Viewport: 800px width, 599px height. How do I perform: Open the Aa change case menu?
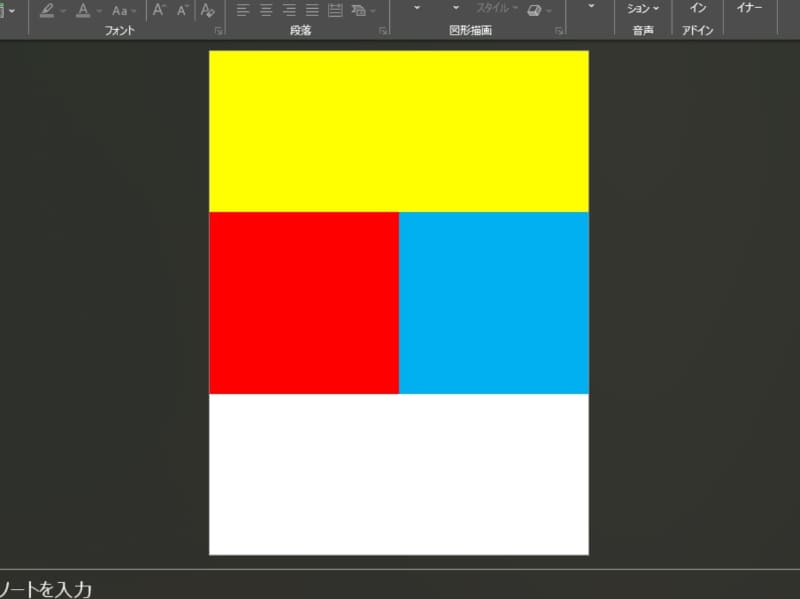(x=123, y=11)
